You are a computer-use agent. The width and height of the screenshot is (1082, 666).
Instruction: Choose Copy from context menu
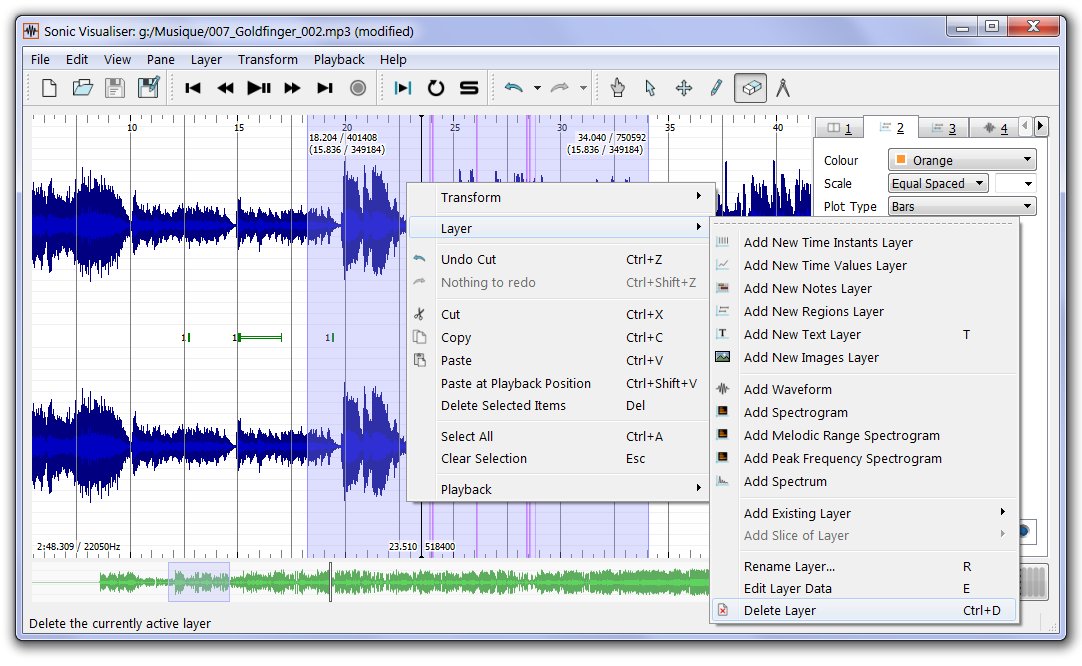pos(560,337)
